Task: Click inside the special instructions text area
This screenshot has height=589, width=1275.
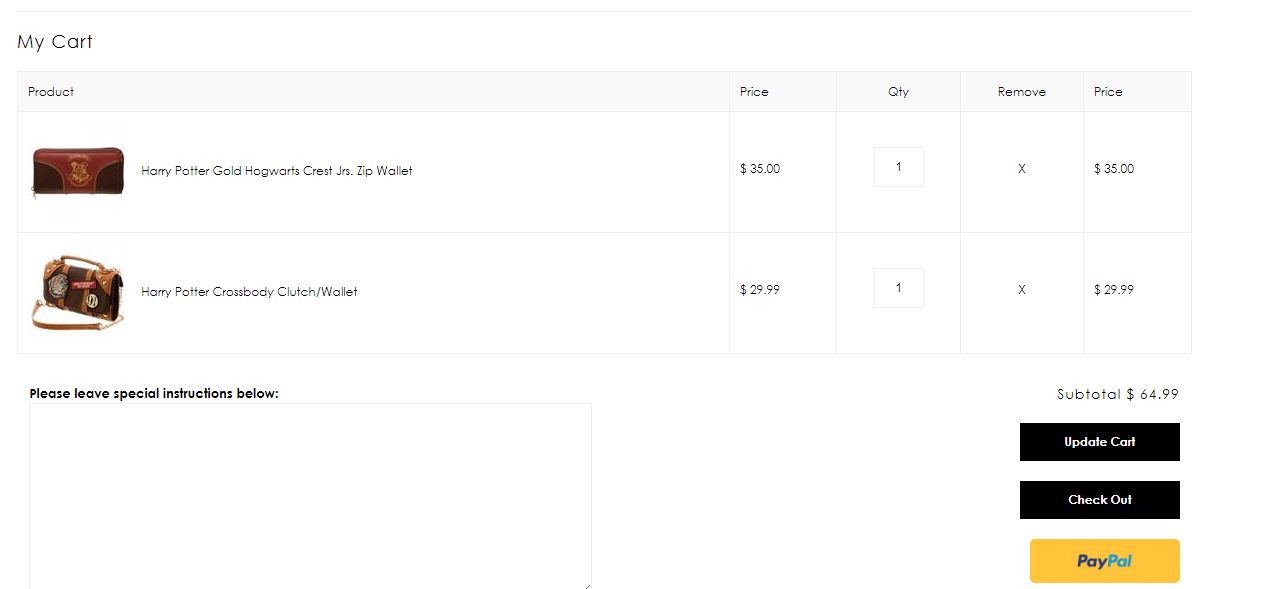Action: (x=310, y=496)
